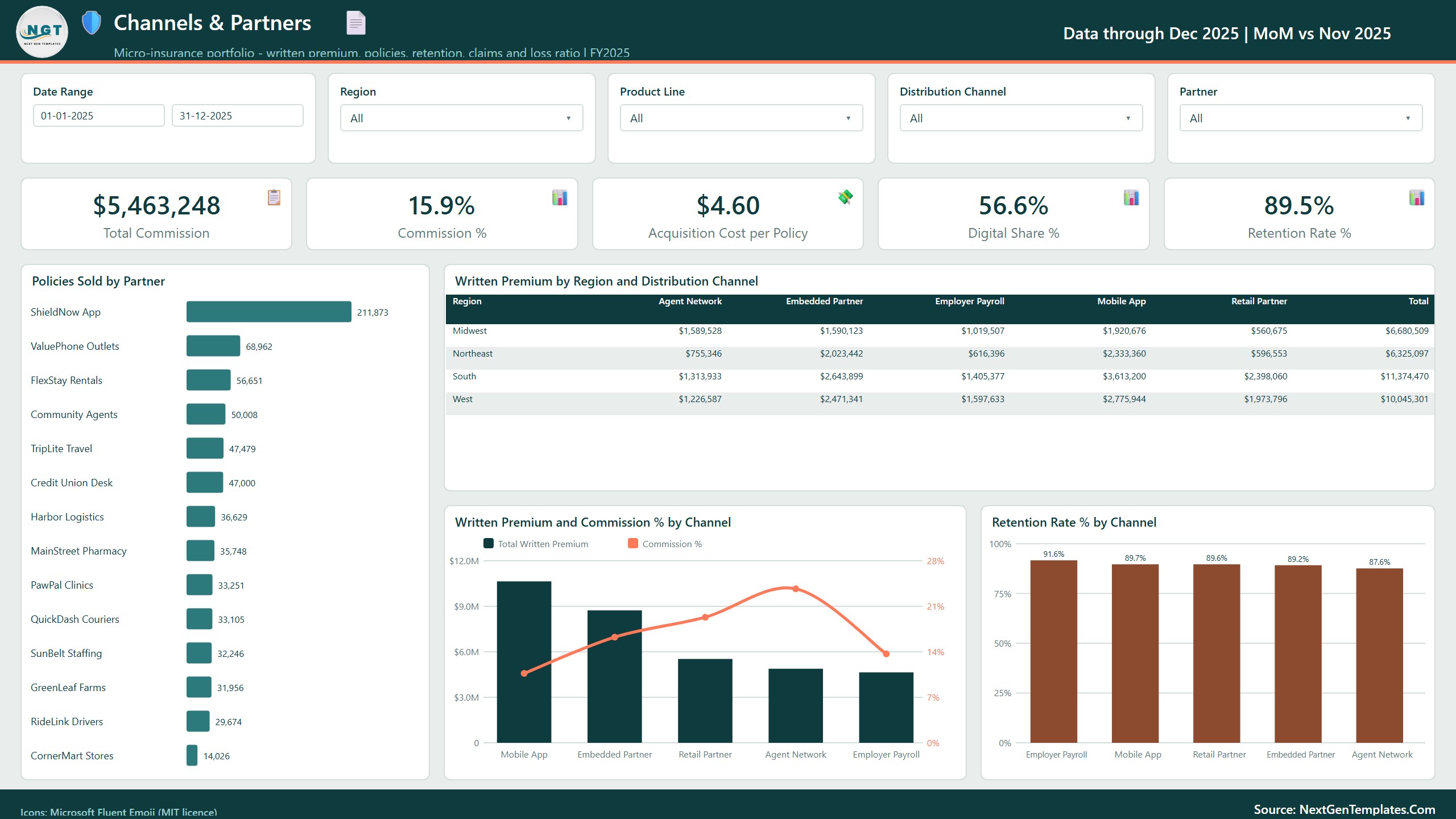The height and width of the screenshot is (819, 1456).
Task: Open the Region dropdown
Action: [x=461, y=118]
